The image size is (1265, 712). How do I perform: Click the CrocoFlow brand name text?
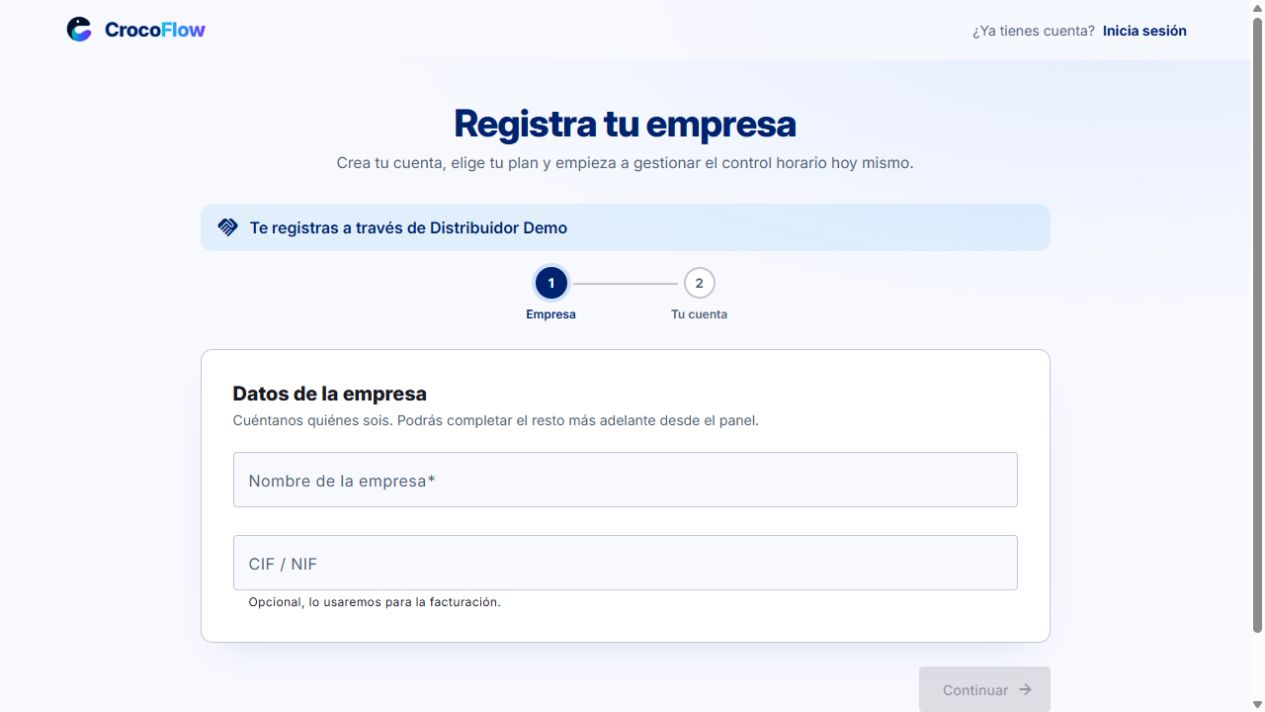pyautogui.click(x=155, y=30)
